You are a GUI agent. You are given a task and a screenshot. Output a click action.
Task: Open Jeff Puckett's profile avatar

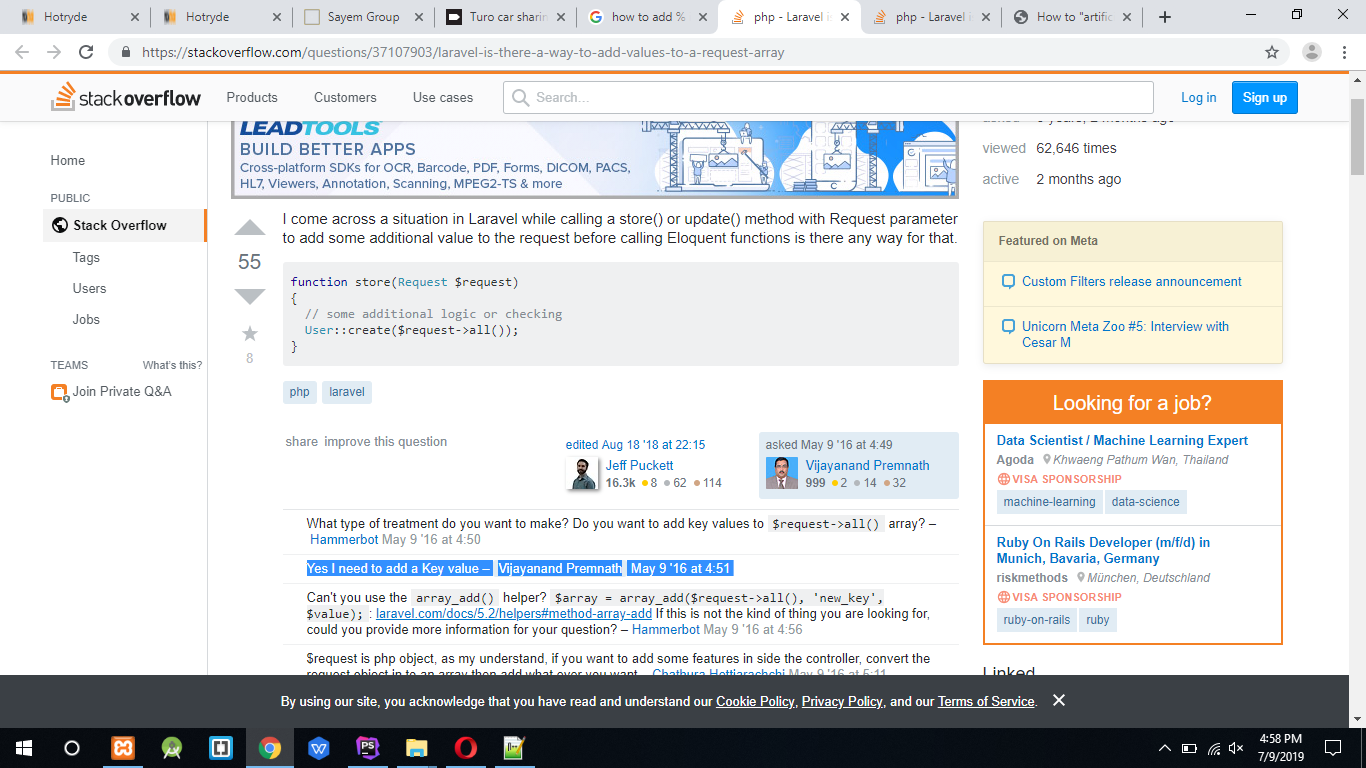582,473
